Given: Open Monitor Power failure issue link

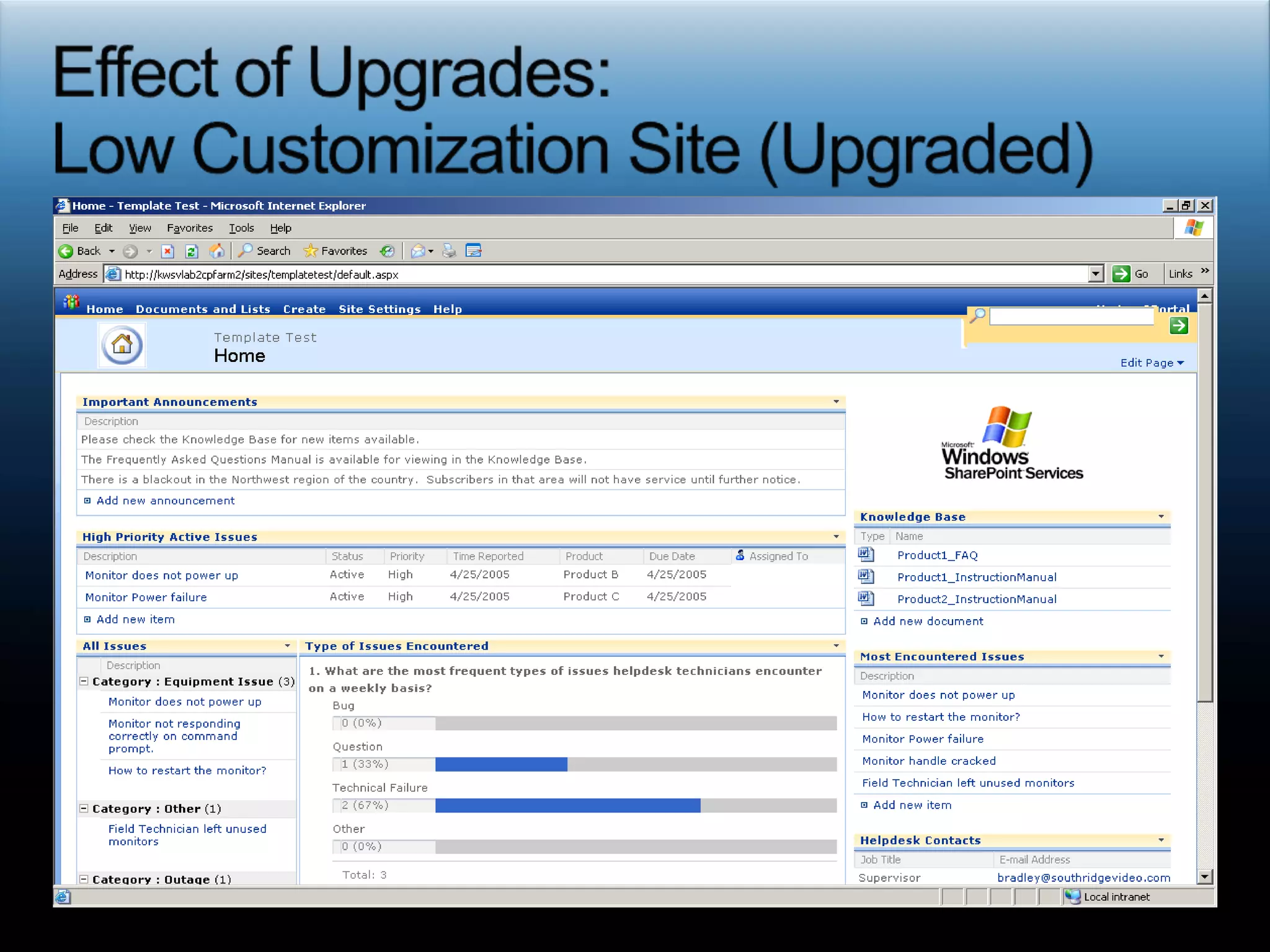Looking at the screenshot, I should (146, 597).
